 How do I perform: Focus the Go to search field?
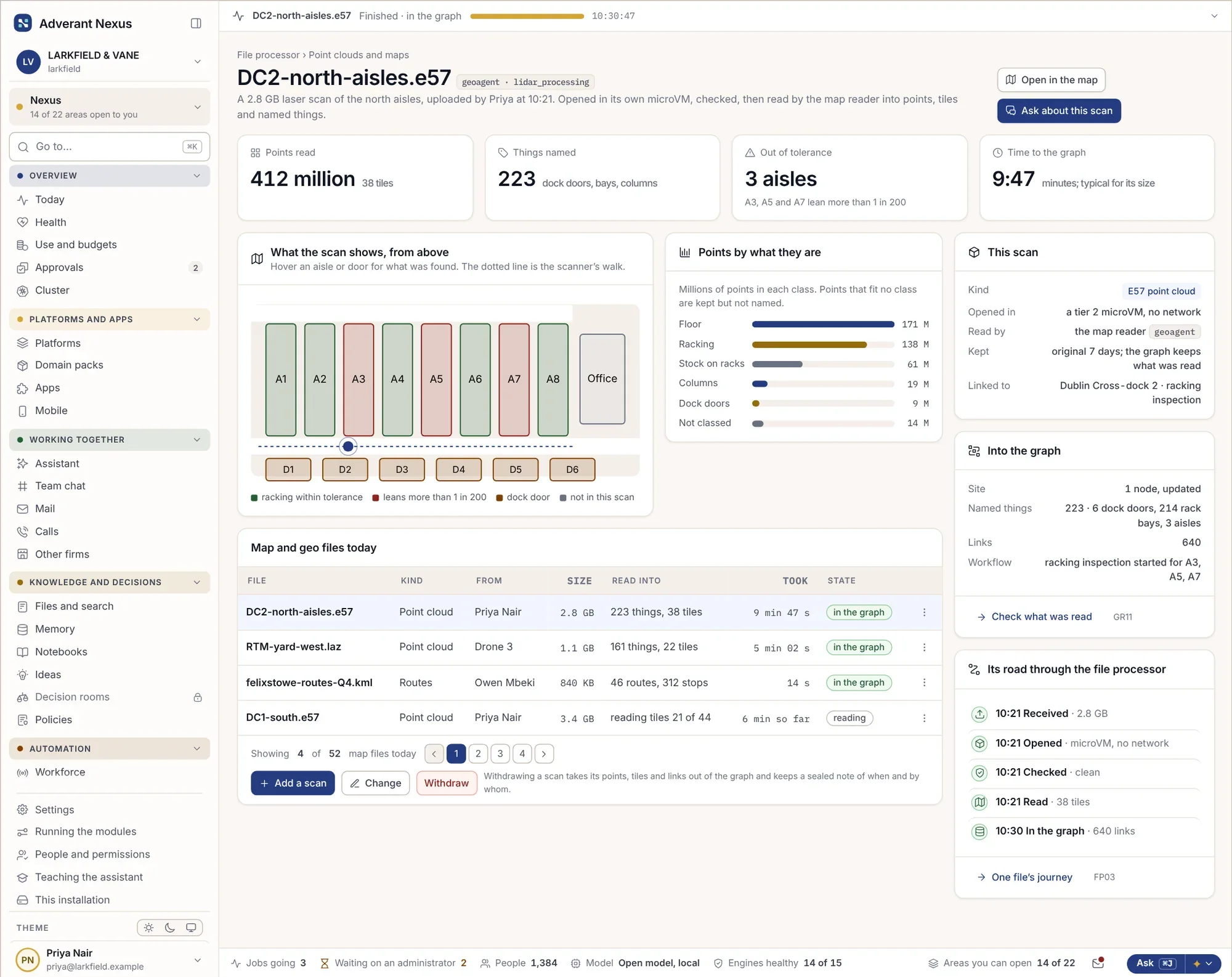pos(110,147)
